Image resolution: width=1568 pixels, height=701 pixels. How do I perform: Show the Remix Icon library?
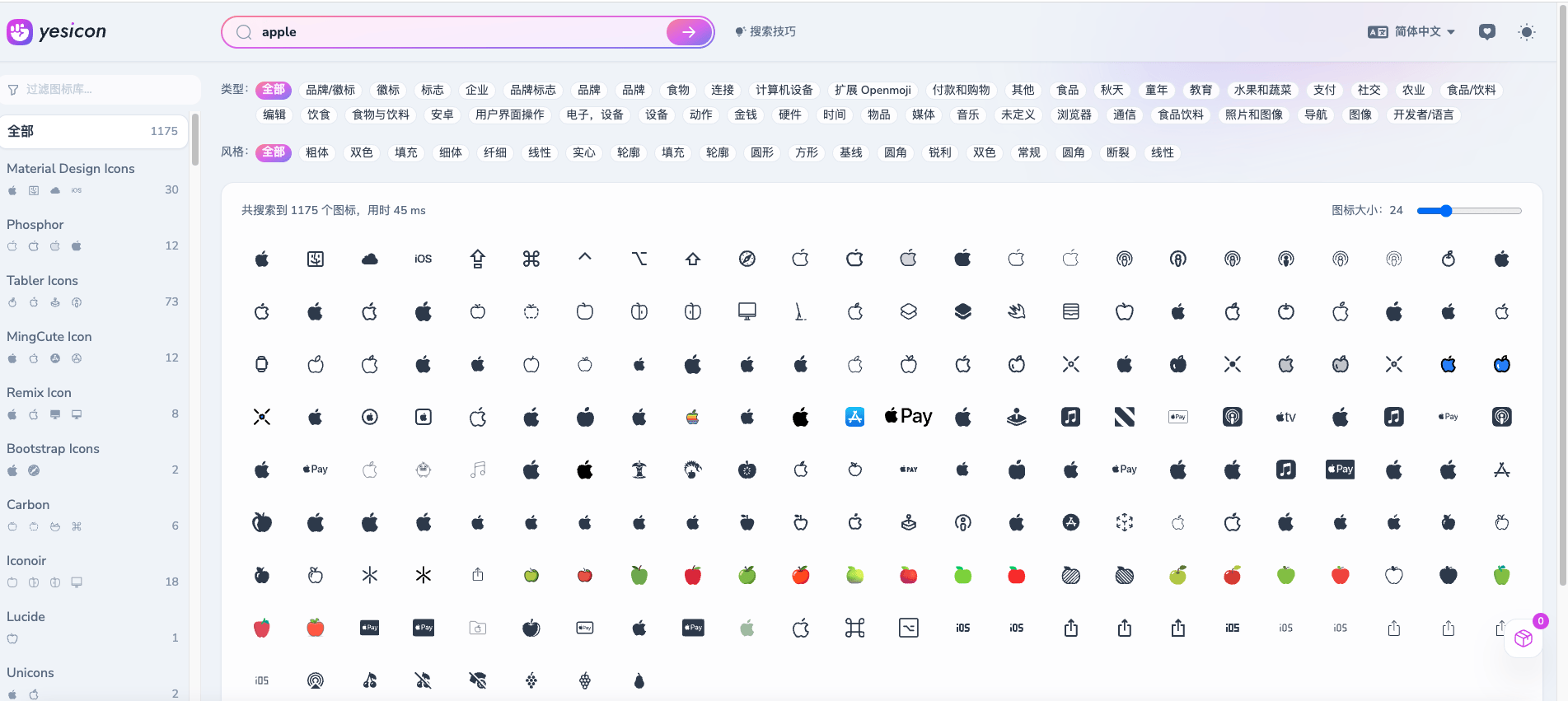click(x=92, y=402)
